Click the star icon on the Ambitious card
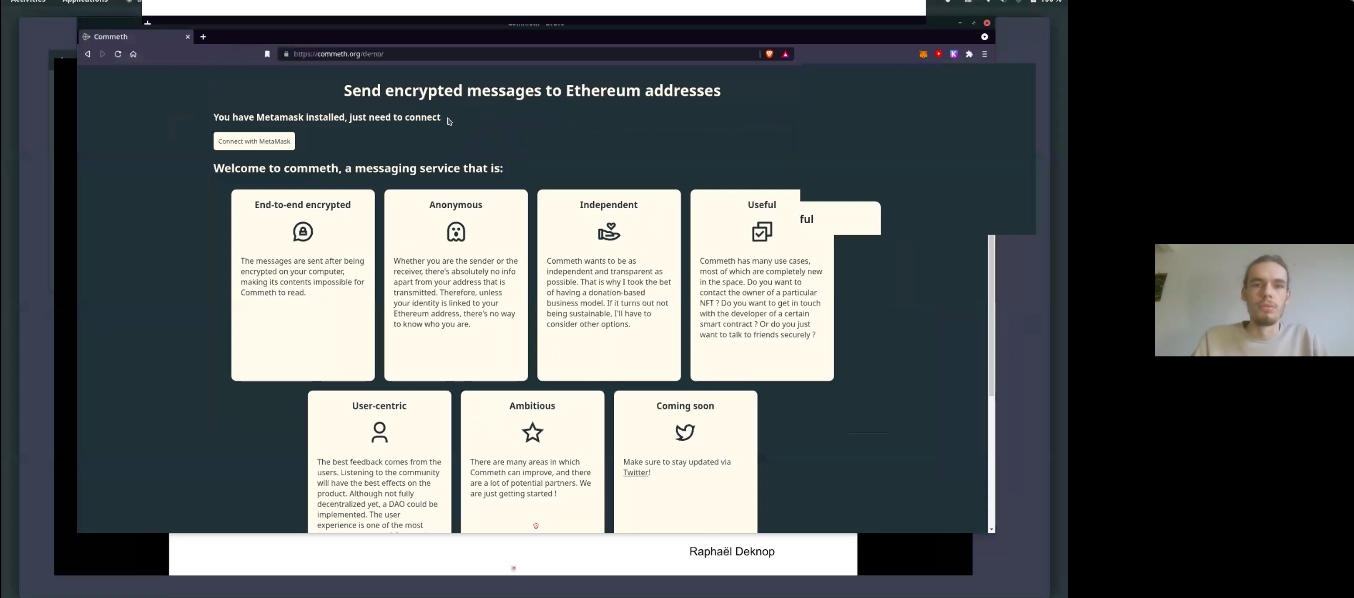 [x=532, y=433]
